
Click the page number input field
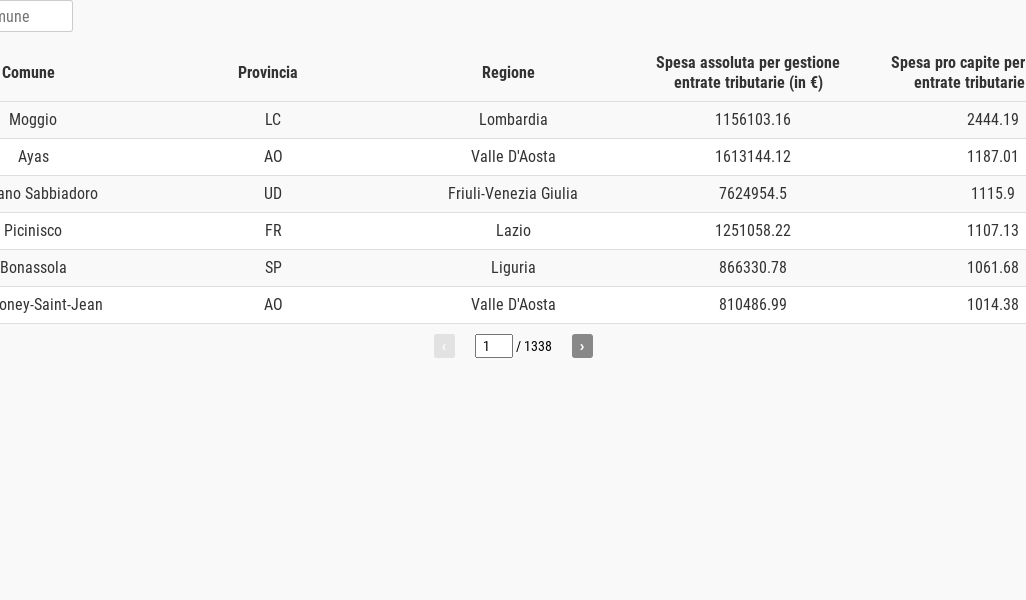tap(493, 346)
